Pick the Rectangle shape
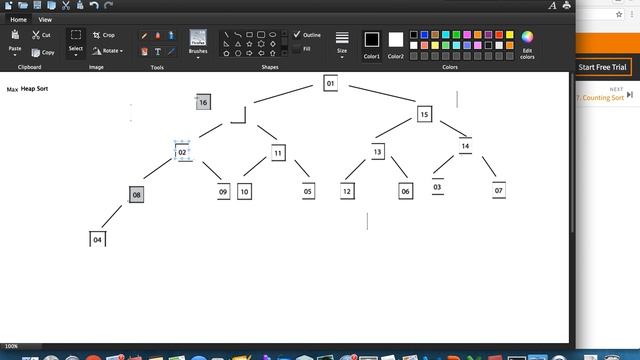Screen dimensions: 640x360 coord(249,35)
